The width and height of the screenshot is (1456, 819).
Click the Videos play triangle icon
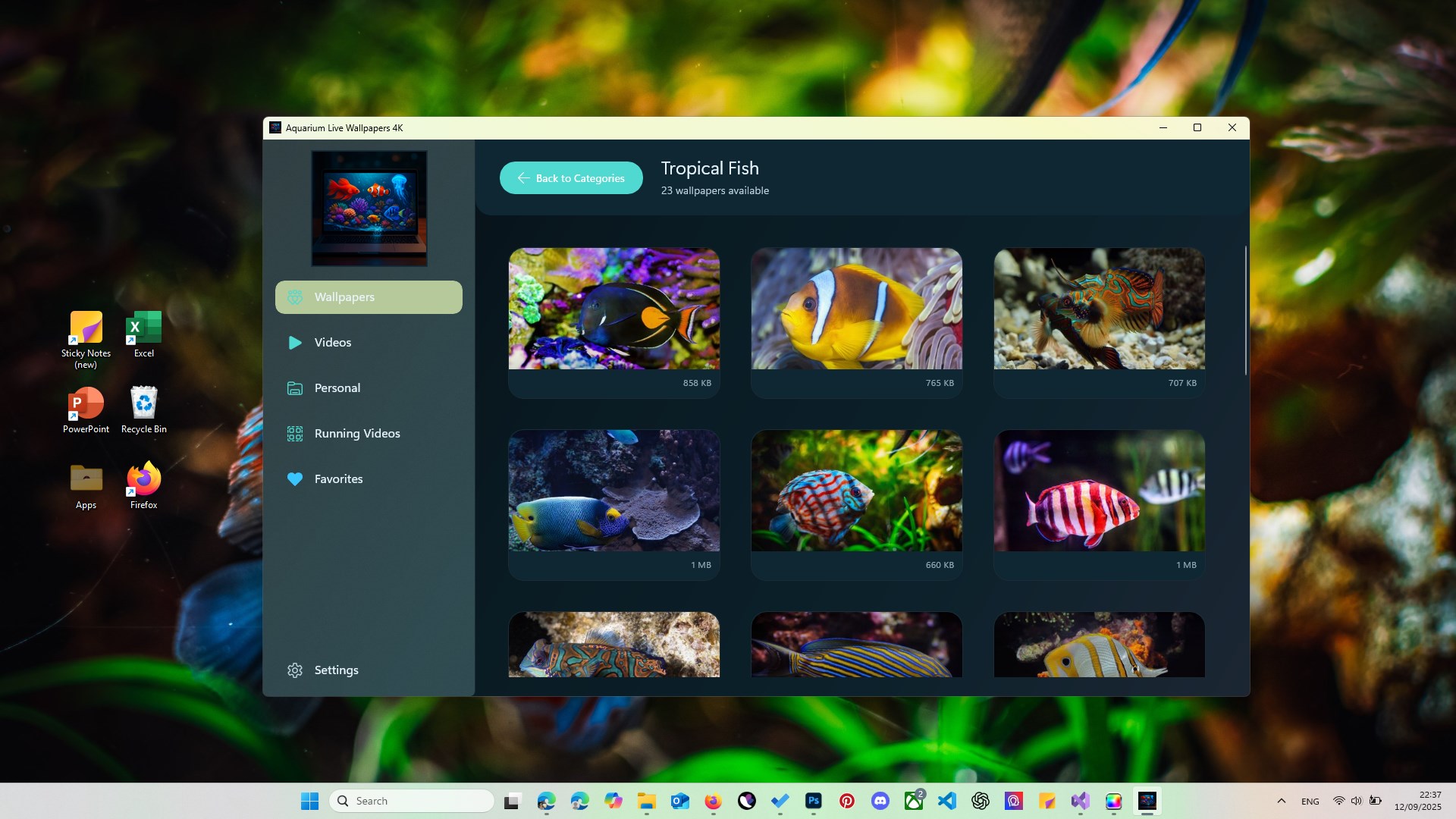point(295,342)
